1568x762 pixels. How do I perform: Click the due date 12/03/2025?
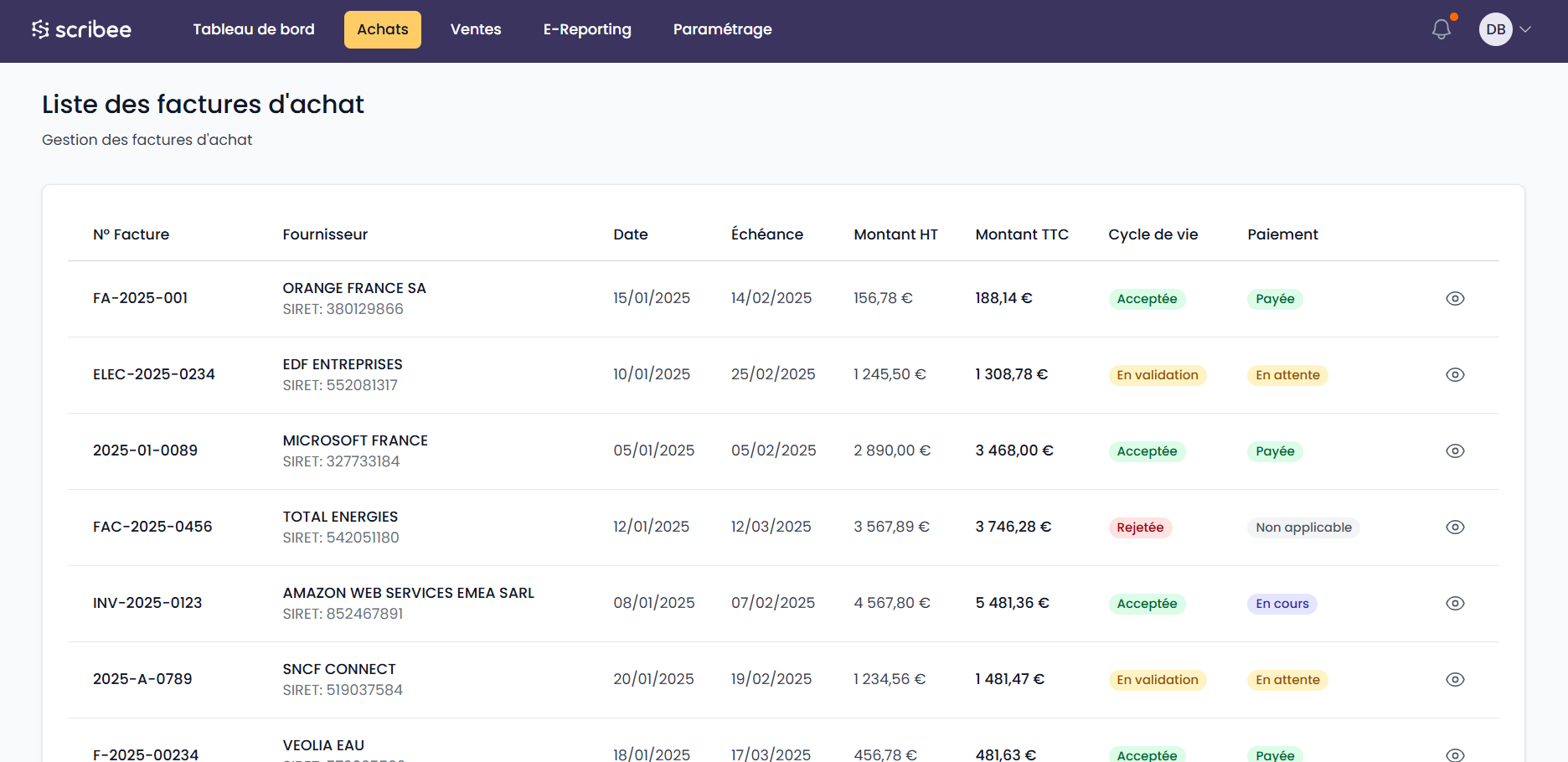771,527
